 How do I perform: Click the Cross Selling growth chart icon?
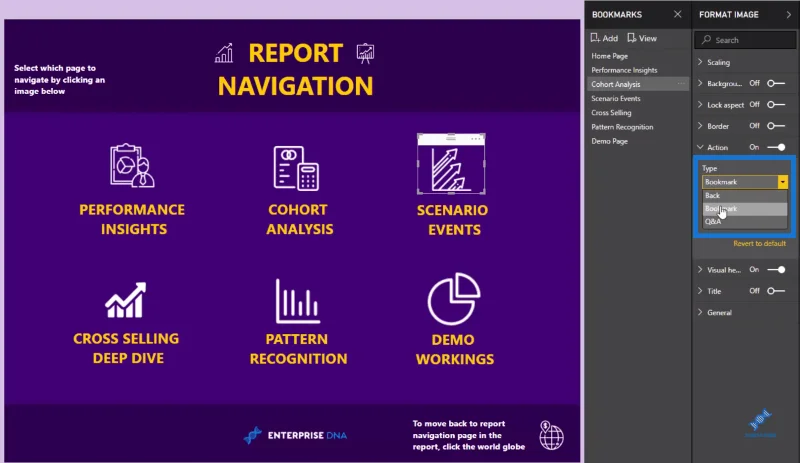click(x=126, y=300)
